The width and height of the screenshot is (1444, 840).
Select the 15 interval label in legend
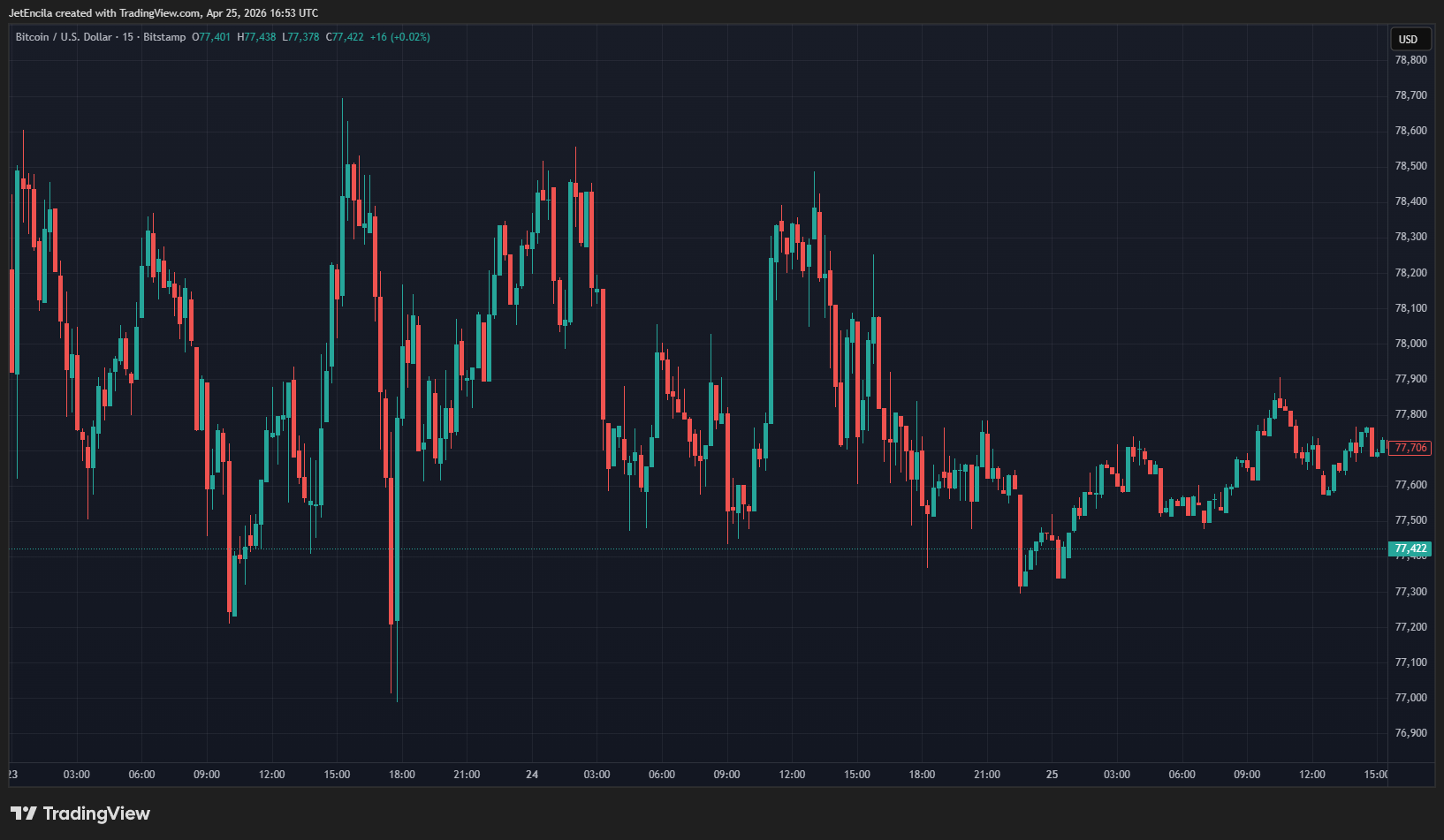[128, 37]
